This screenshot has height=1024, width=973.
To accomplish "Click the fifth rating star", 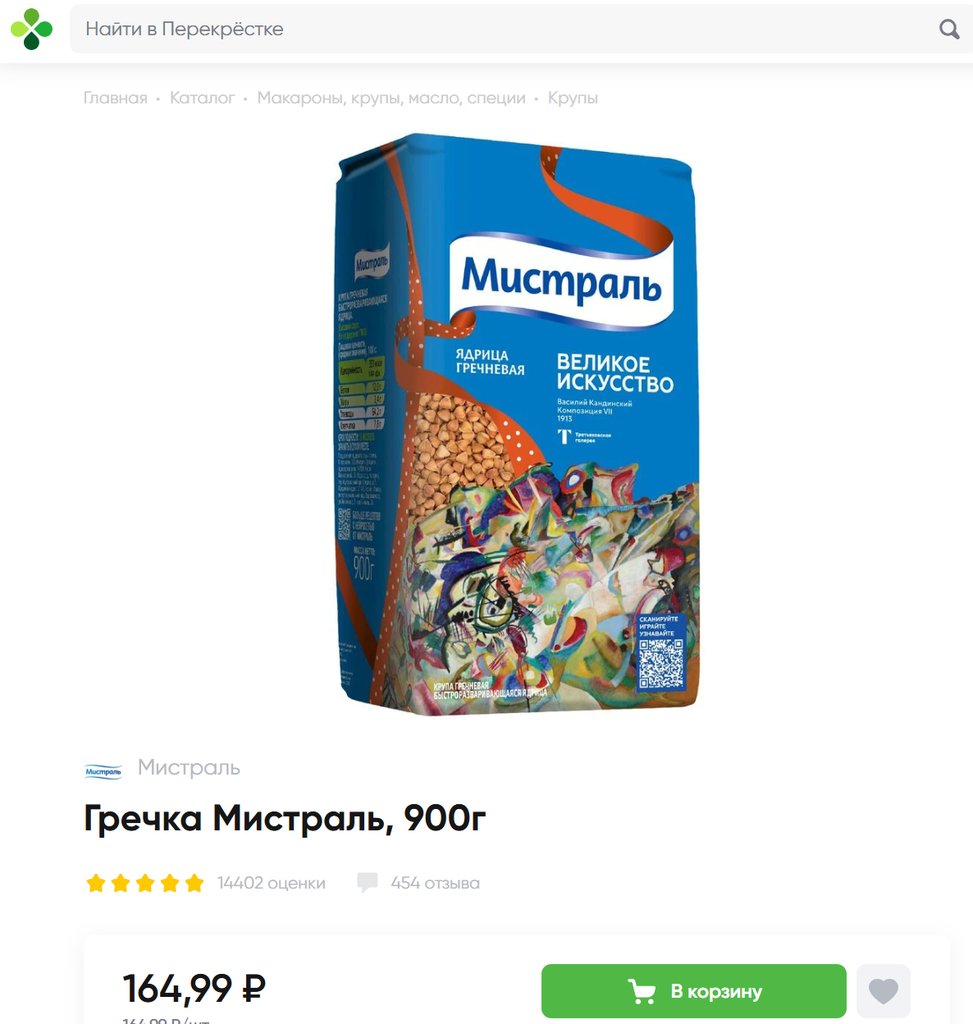I will (194, 883).
